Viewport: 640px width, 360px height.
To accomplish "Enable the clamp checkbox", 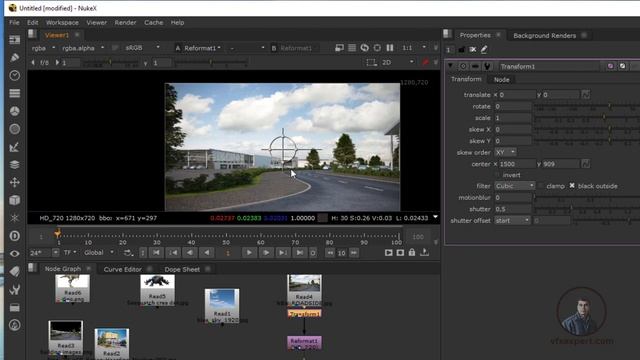I will [x=541, y=186].
